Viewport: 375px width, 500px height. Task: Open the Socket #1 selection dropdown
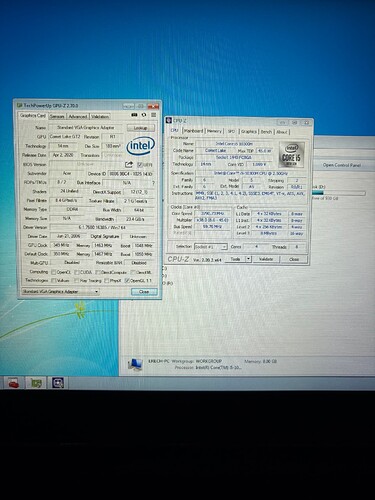[x=211, y=247]
